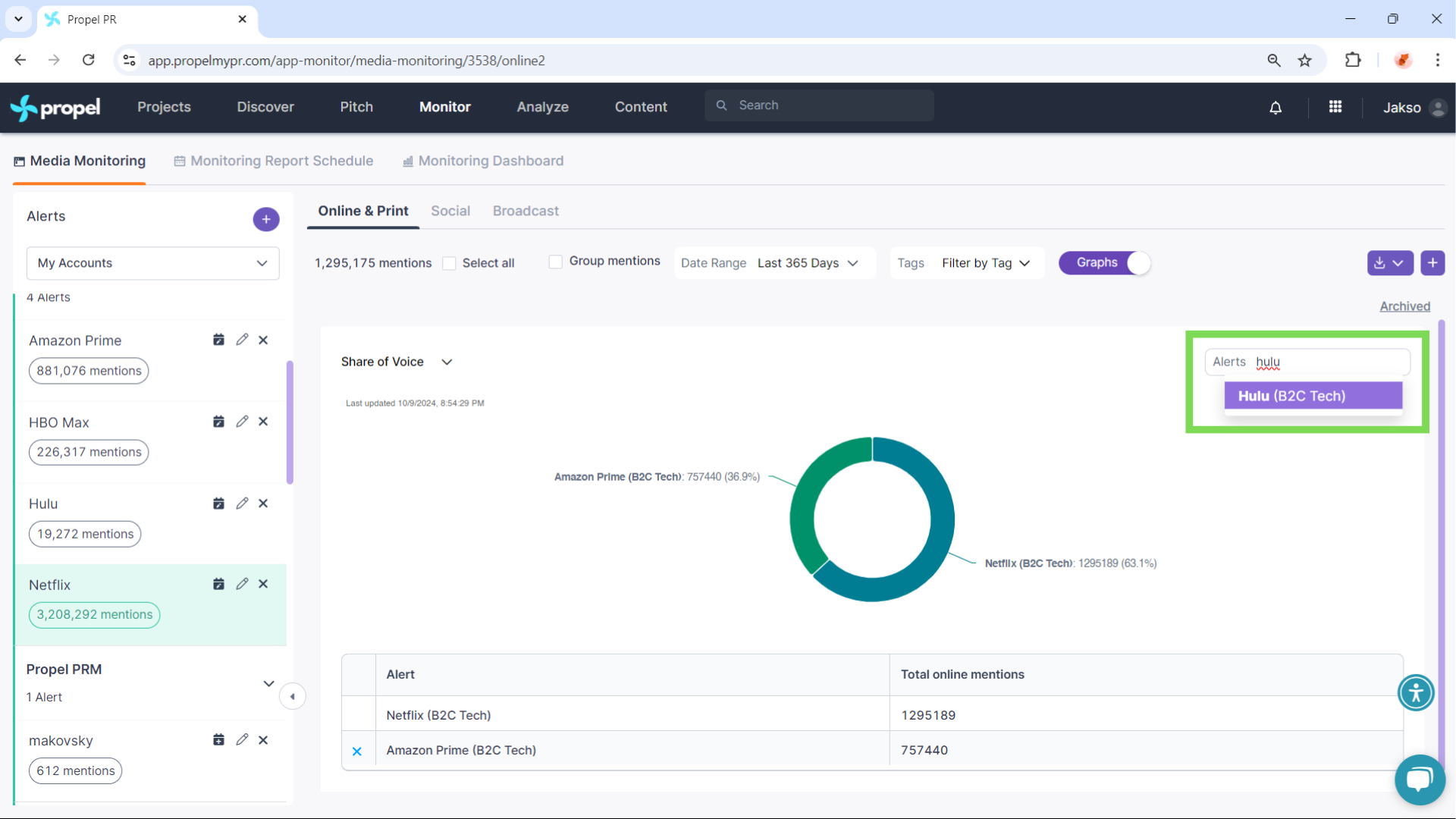The image size is (1456, 819).
Task: Turn off the Graphs toggle
Action: pyautogui.click(x=1105, y=262)
